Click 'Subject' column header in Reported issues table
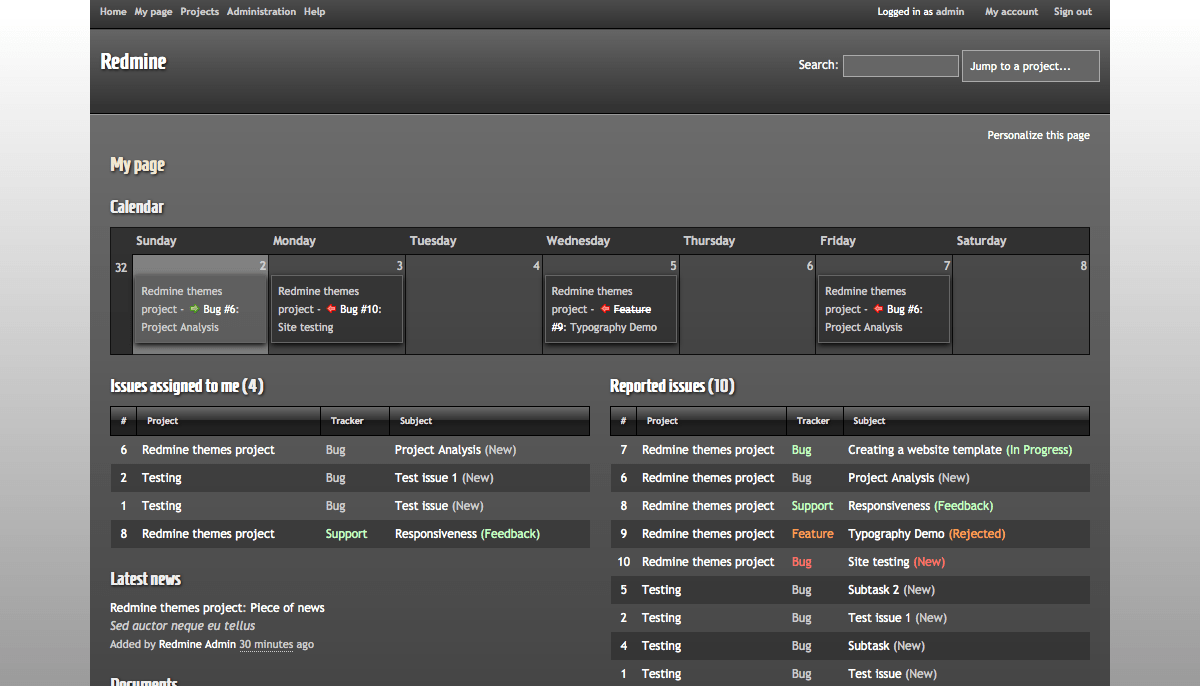 coord(869,421)
